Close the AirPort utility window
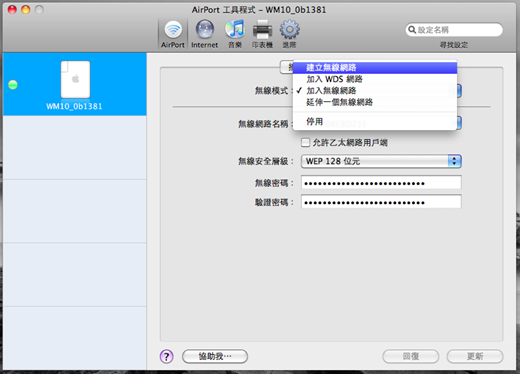Screen dimensions: 520x374 (12, 10)
